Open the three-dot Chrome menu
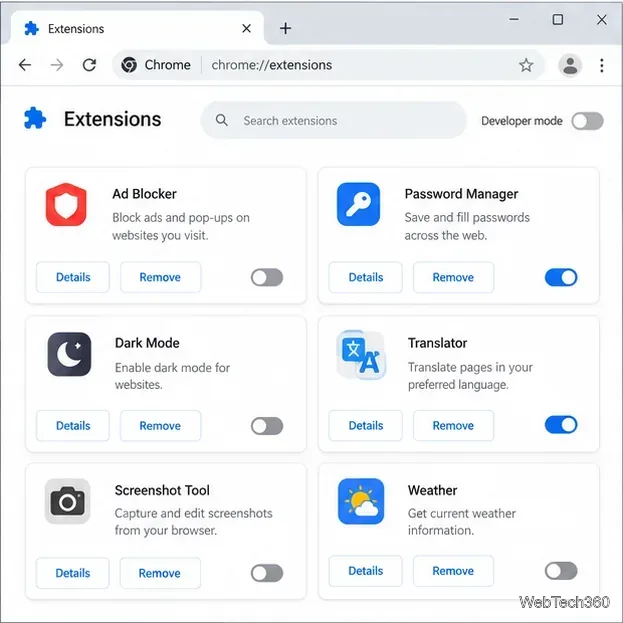Image resolution: width=623 pixels, height=623 pixels. (x=602, y=65)
